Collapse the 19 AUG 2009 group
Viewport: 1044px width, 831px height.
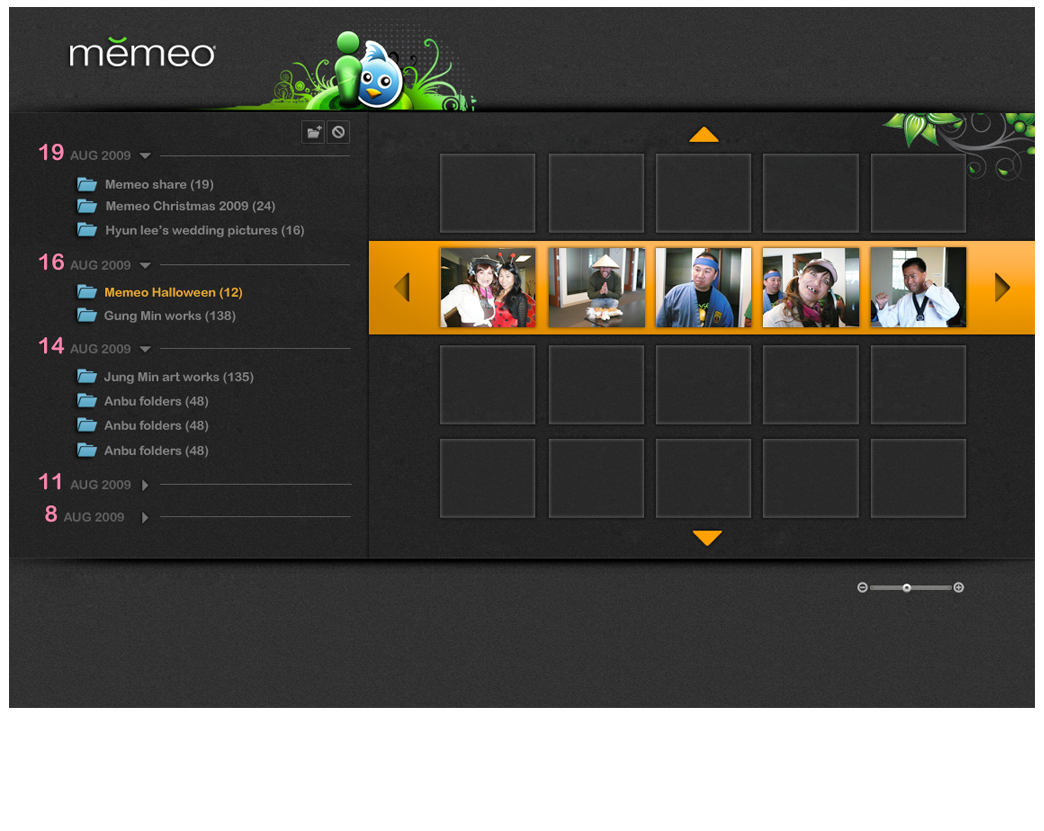coord(145,156)
